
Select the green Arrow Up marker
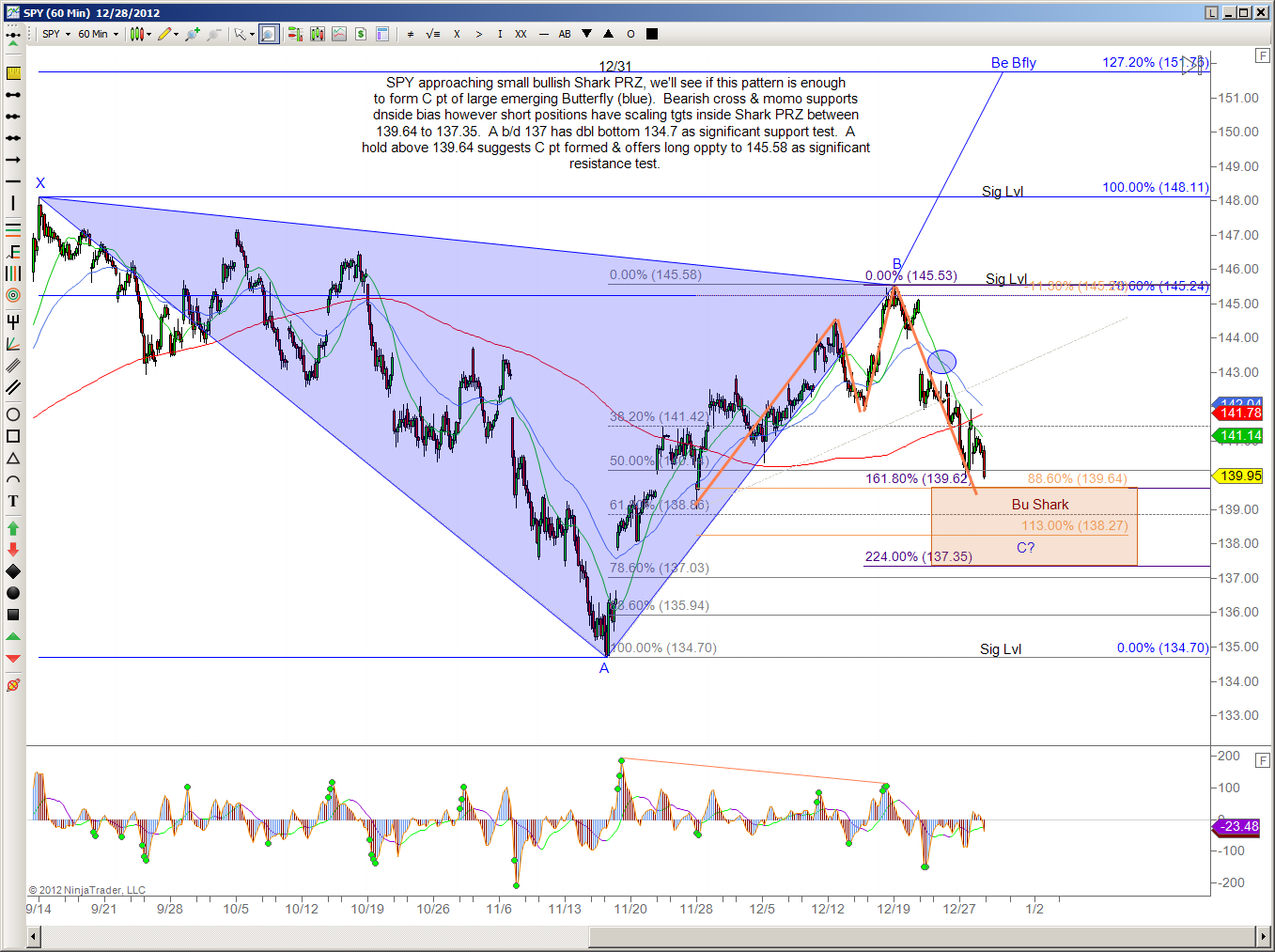point(13,527)
